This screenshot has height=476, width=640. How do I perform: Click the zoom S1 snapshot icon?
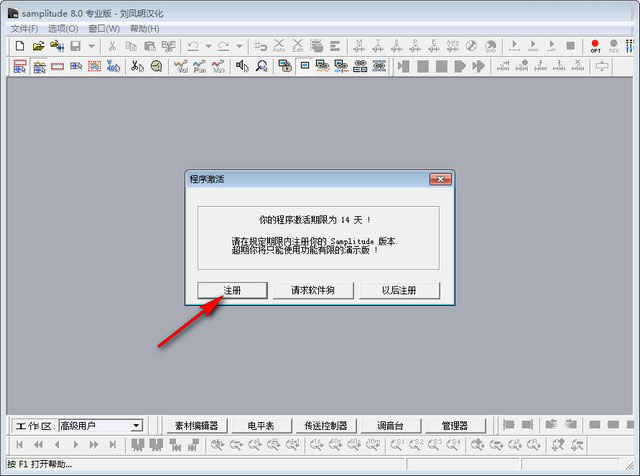(x=397, y=444)
